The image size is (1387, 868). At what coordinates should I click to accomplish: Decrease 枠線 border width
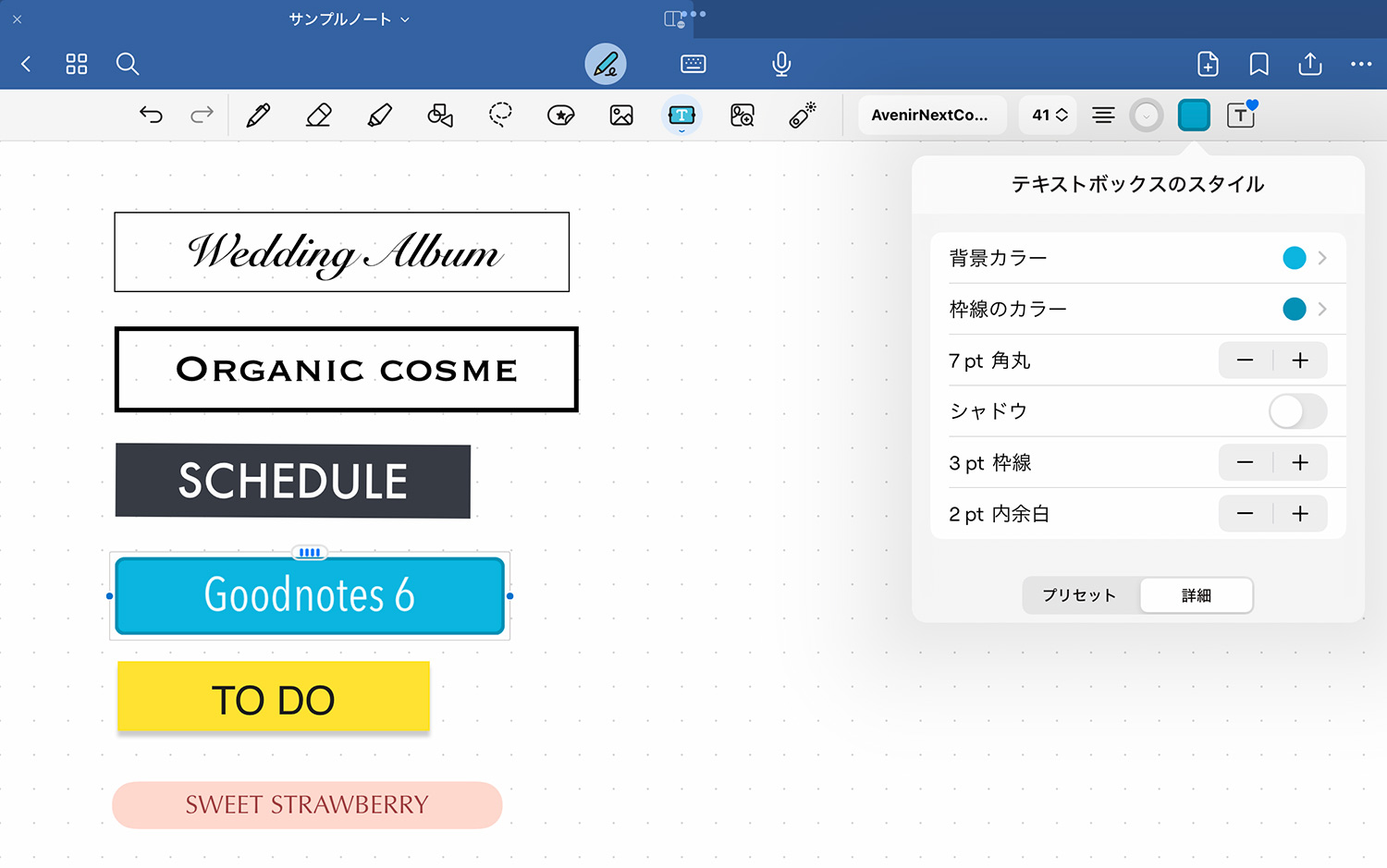[1246, 462]
